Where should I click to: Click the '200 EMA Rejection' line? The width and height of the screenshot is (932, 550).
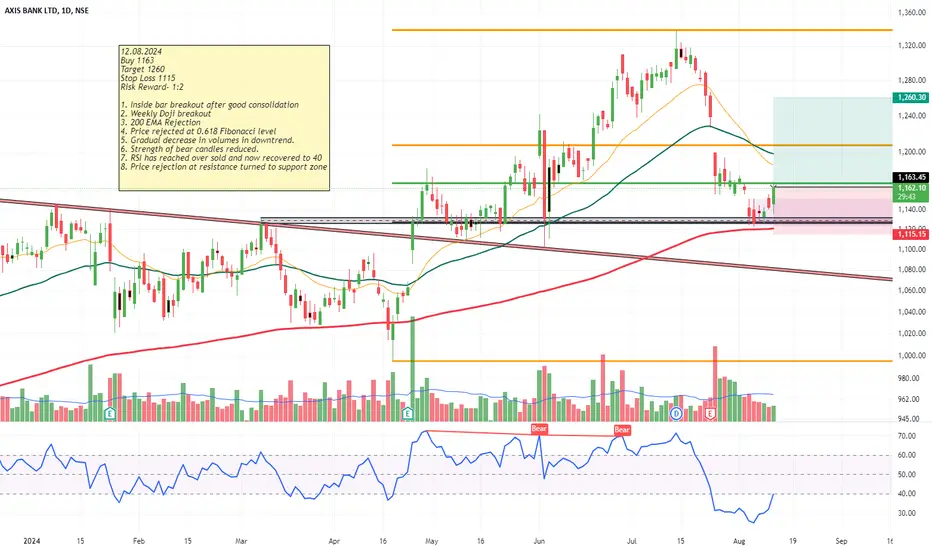[x=160, y=122]
